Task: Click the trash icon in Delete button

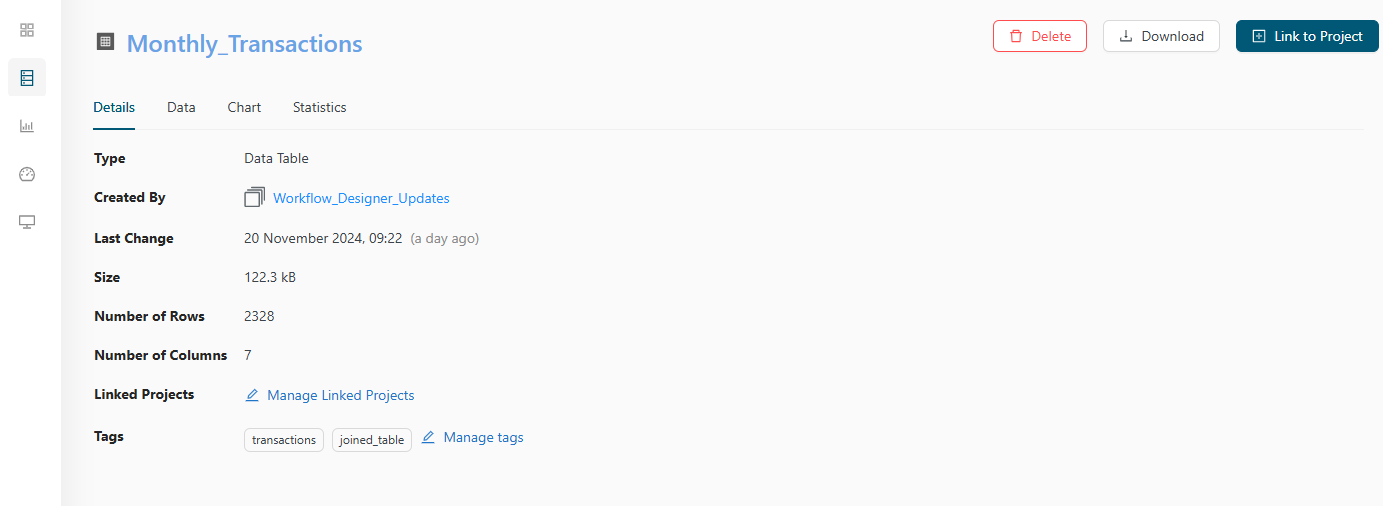Action: click(1016, 36)
